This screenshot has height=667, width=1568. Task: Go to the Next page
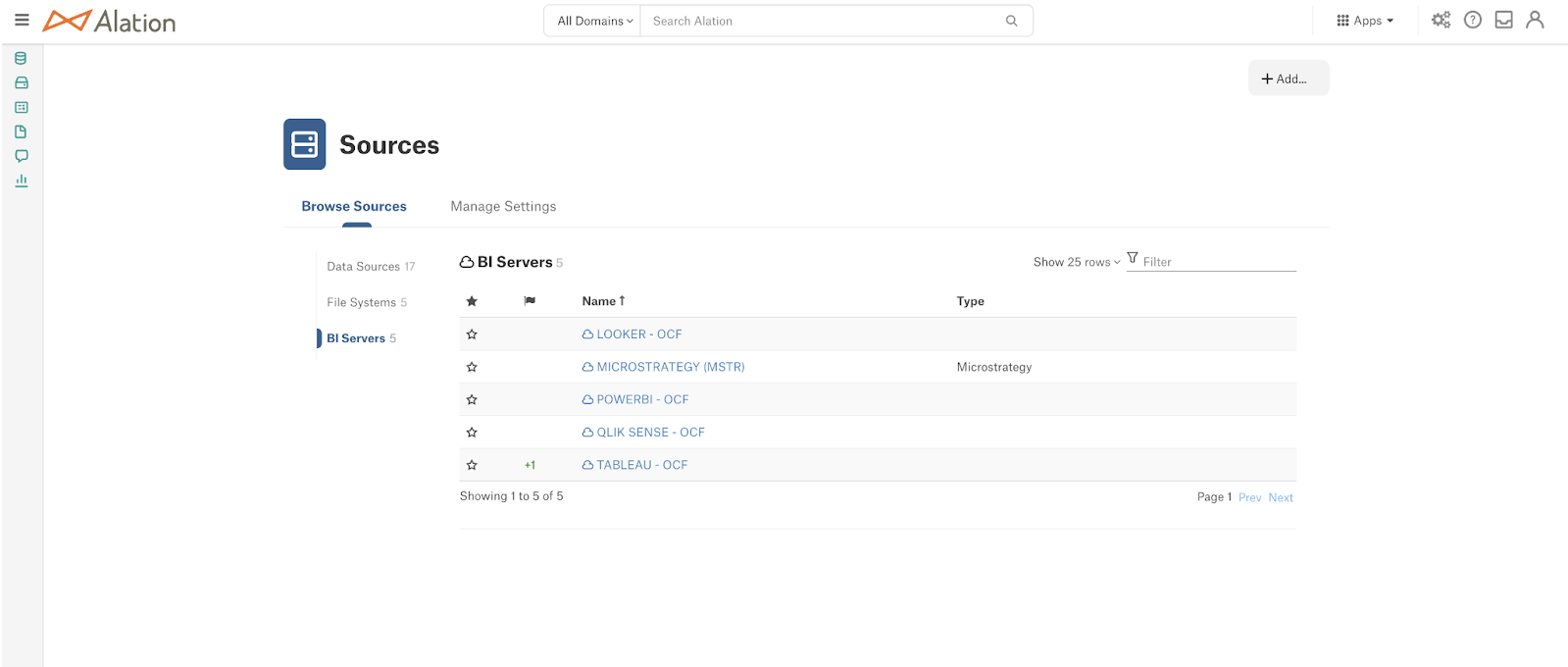[x=1281, y=498]
